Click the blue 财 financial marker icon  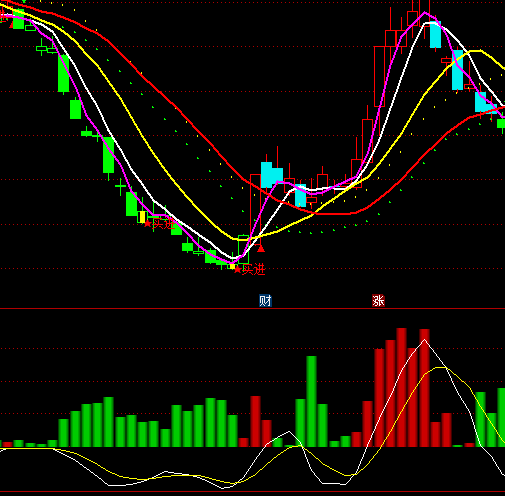click(x=265, y=301)
